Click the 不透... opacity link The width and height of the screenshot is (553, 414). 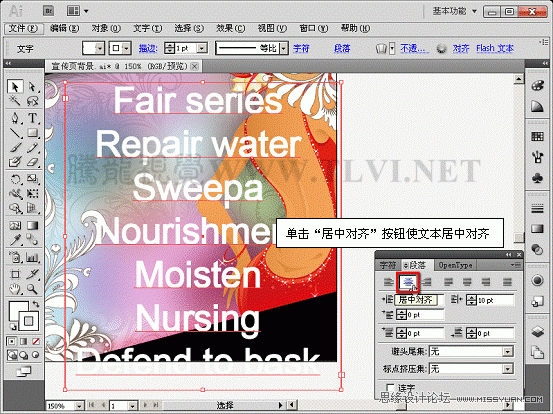point(414,48)
